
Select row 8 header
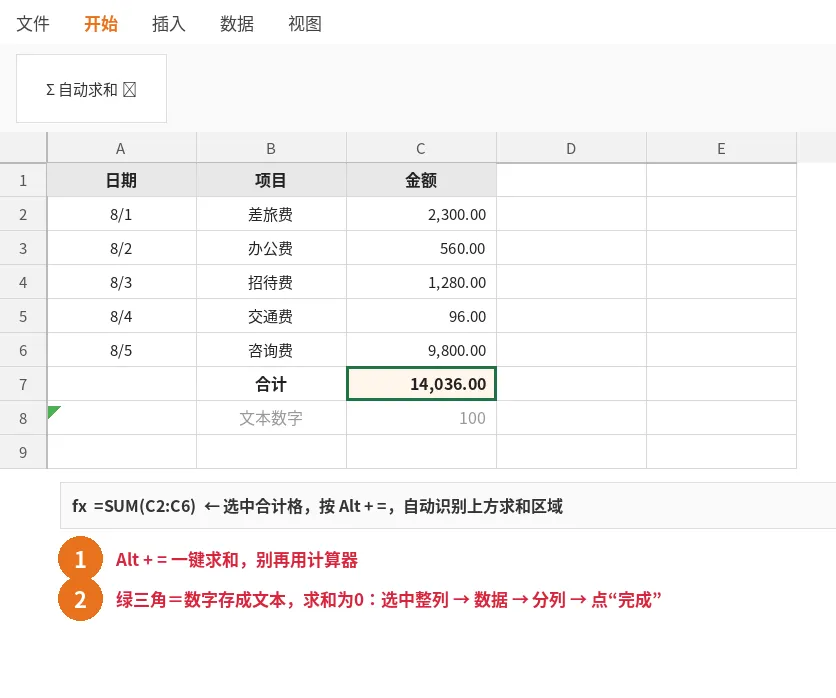tap(23, 418)
